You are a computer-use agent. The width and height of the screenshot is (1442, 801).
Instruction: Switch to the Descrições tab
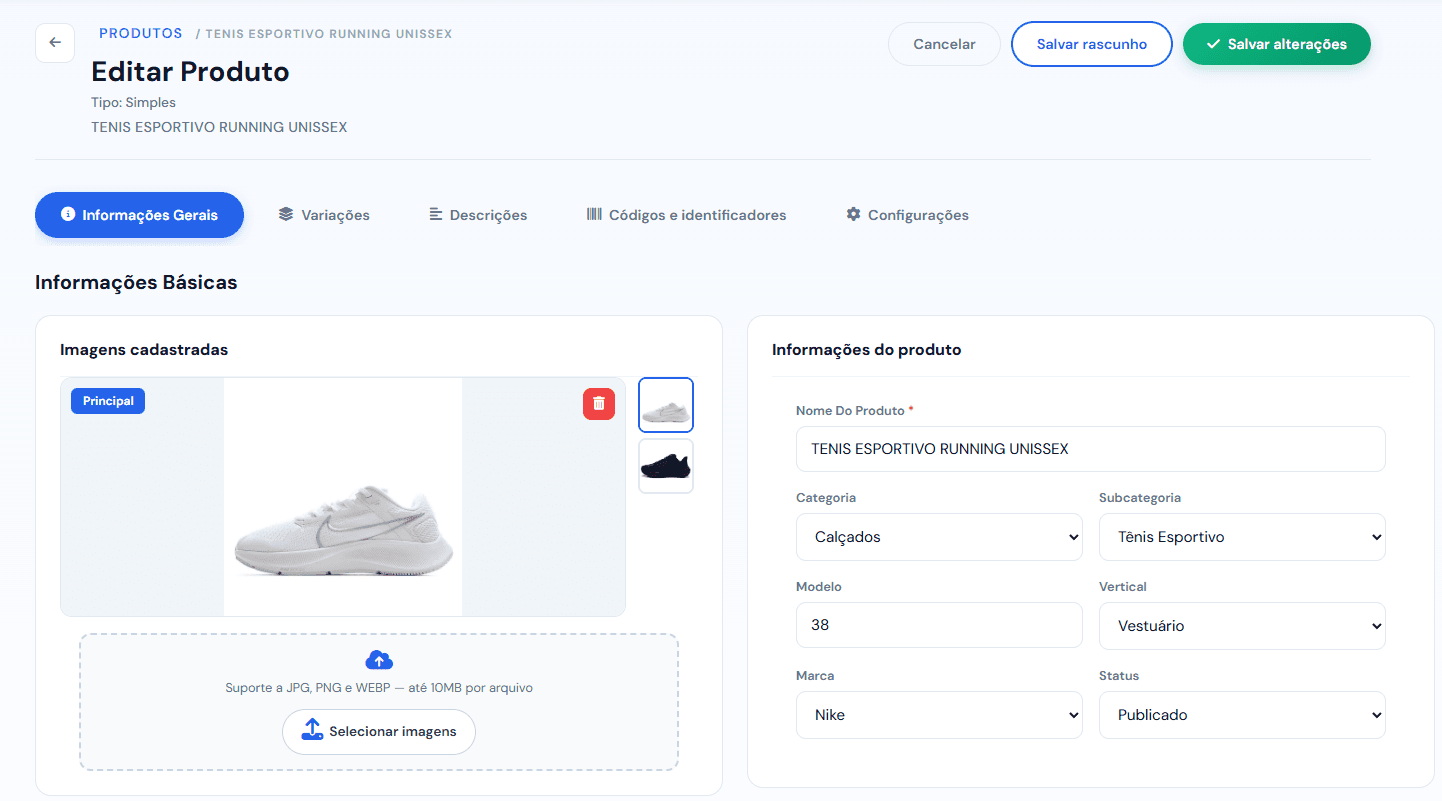[478, 214]
